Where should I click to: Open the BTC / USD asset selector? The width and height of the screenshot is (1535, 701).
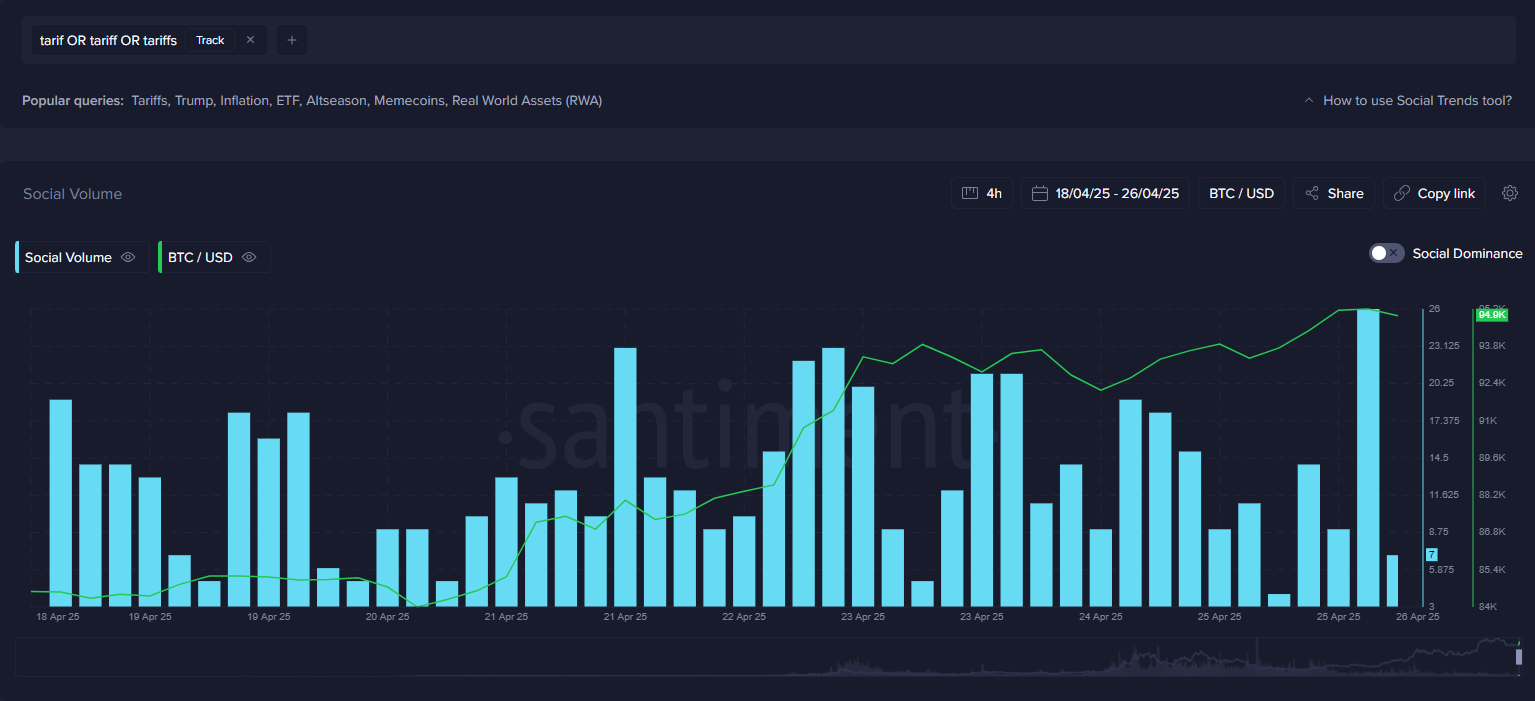tap(1241, 192)
